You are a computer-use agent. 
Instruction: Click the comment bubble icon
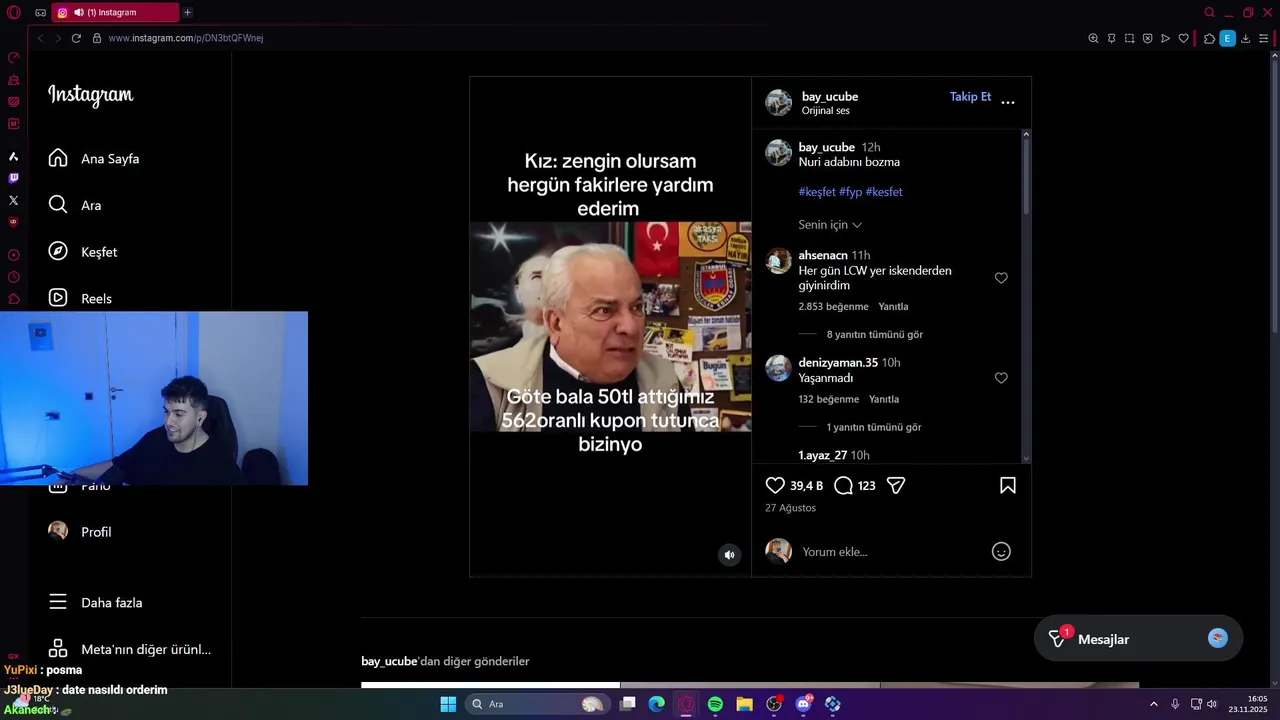click(843, 485)
